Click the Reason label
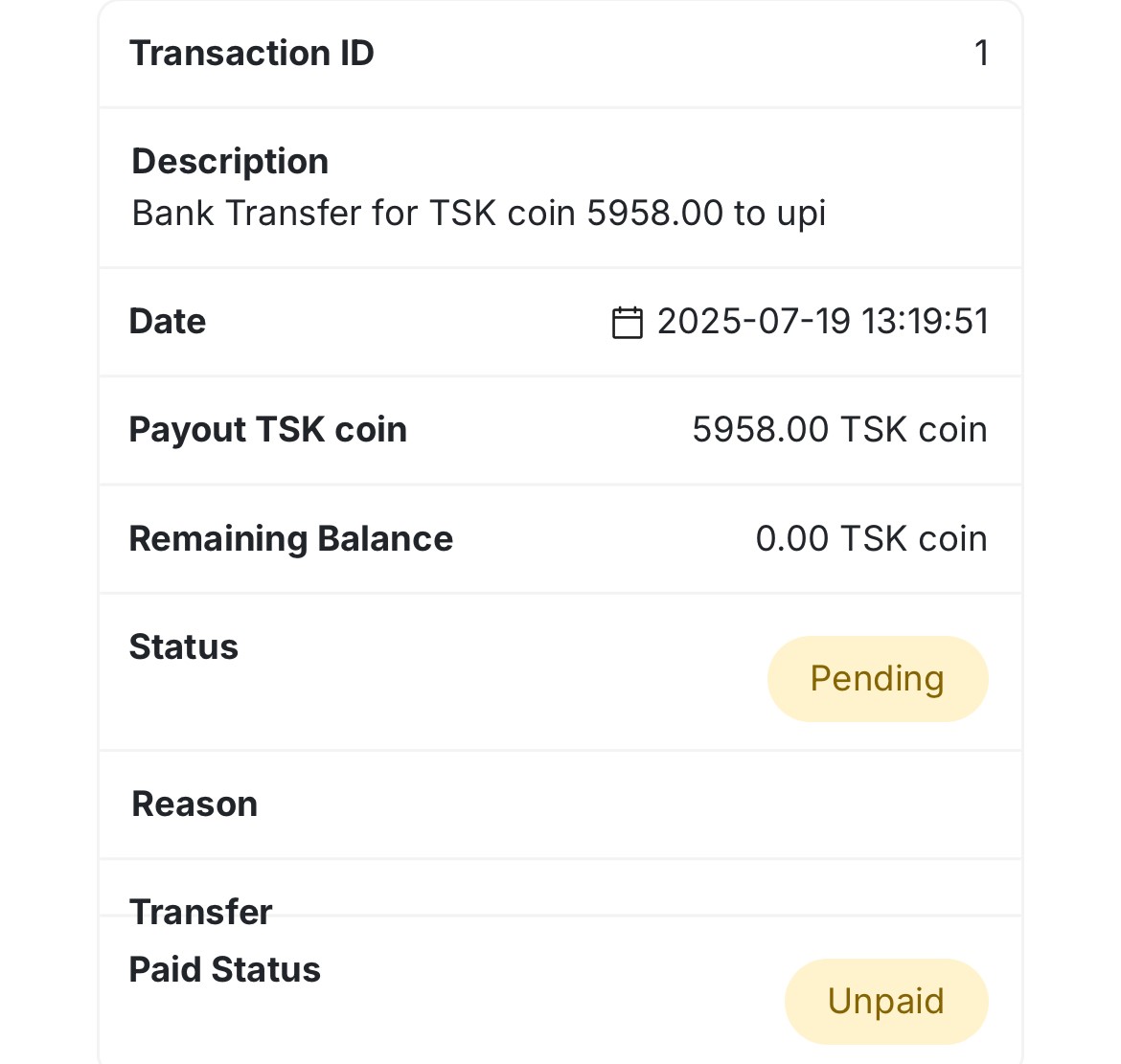Viewport: 1121px width, 1064px height. pyautogui.click(x=194, y=804)
